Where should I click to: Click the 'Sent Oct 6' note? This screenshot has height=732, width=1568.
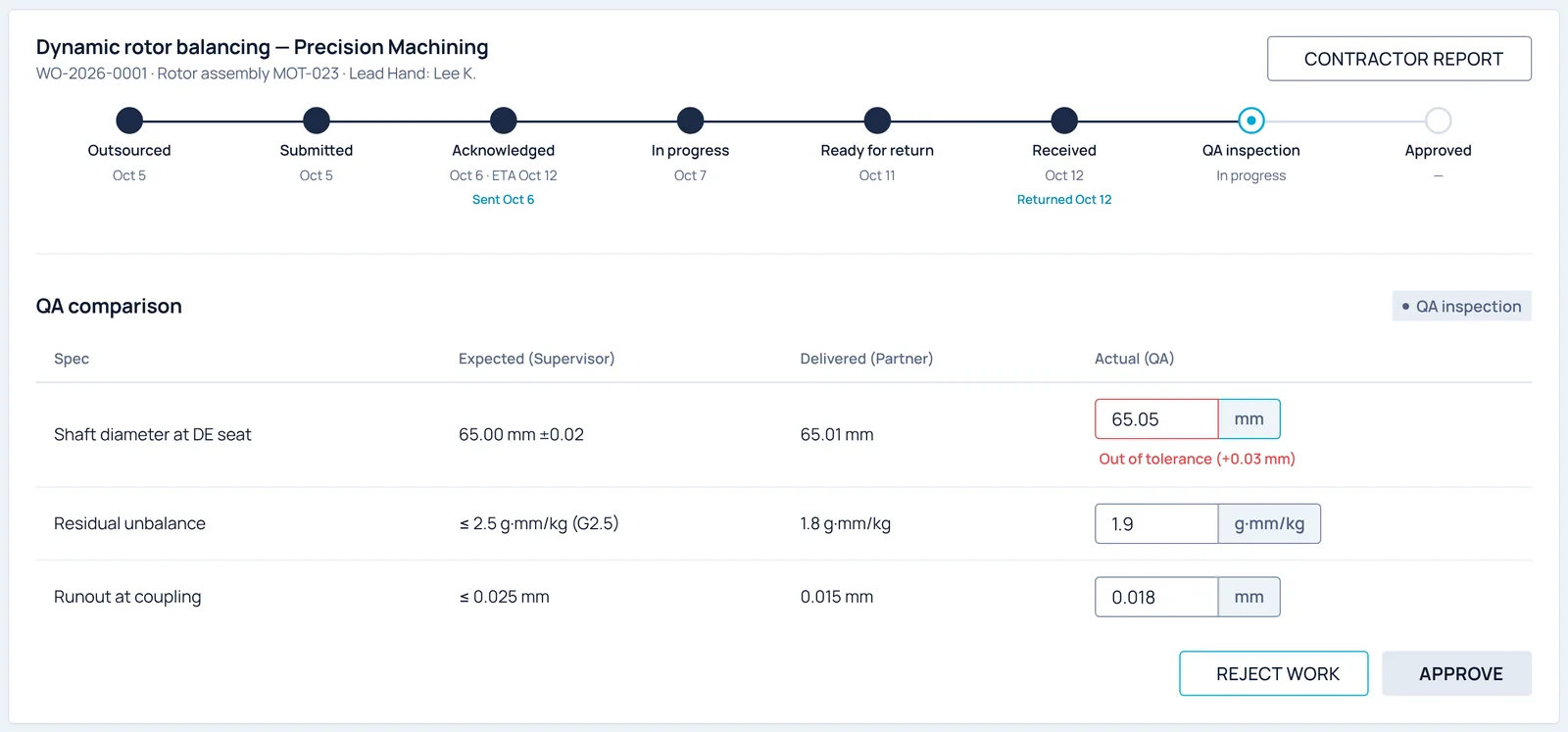coord(503,199)
